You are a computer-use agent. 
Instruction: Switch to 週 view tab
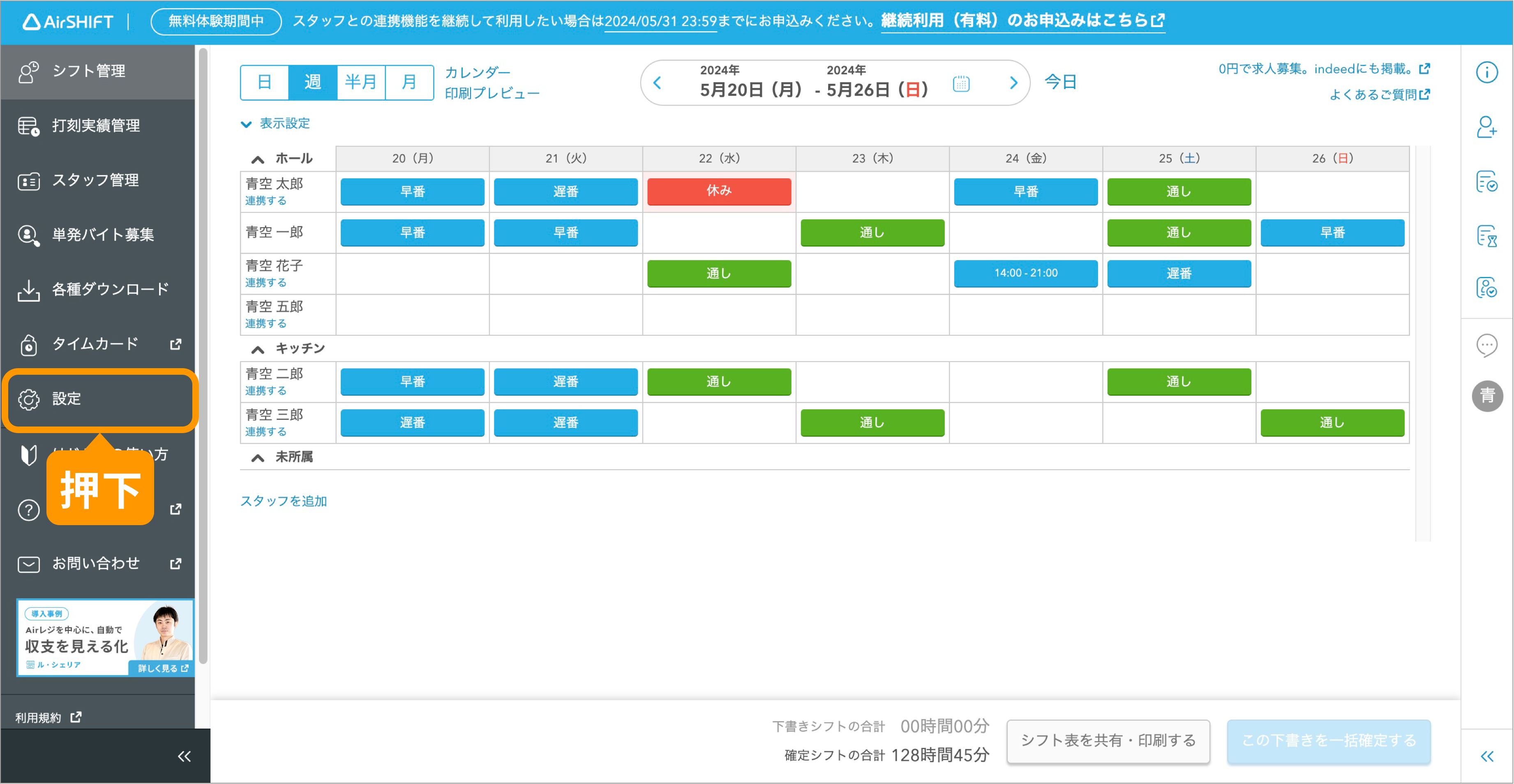pyautogui.click(x=313, y=82)
